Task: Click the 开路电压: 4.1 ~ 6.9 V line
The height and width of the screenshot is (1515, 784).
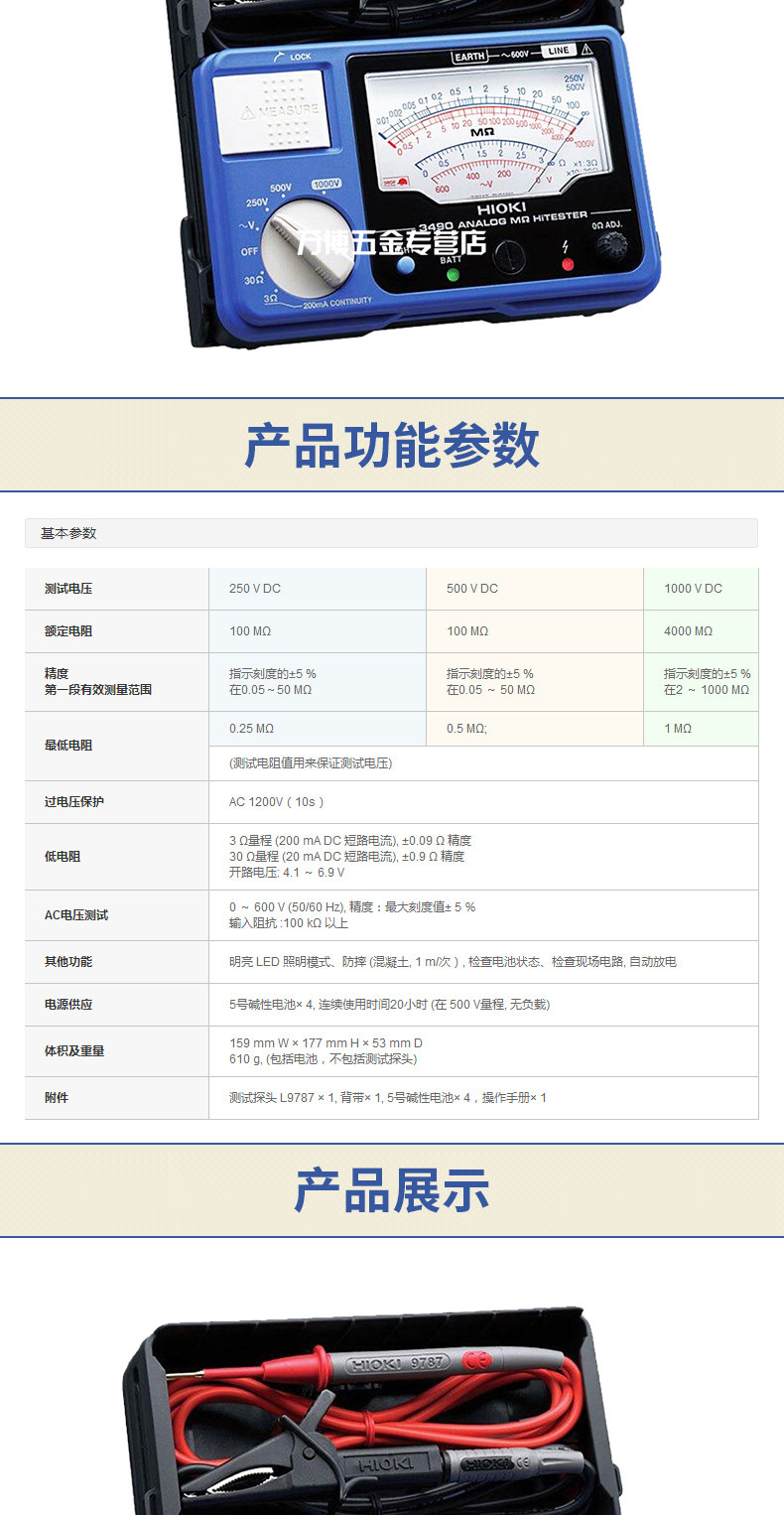Action: (x=287, y=873)
